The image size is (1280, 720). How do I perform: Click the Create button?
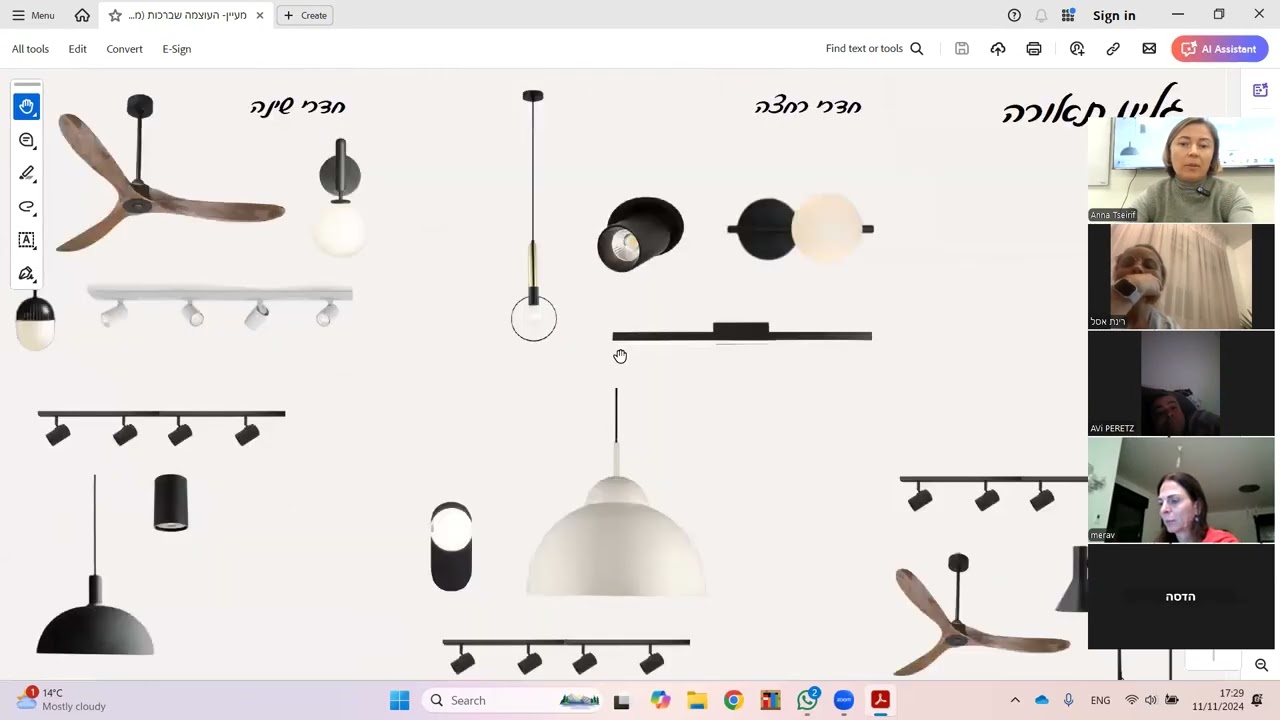click(x=306, y=15)
